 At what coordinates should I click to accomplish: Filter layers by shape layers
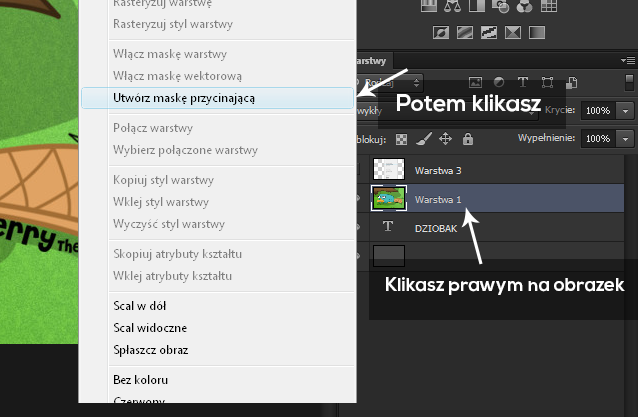click(547, 83)
